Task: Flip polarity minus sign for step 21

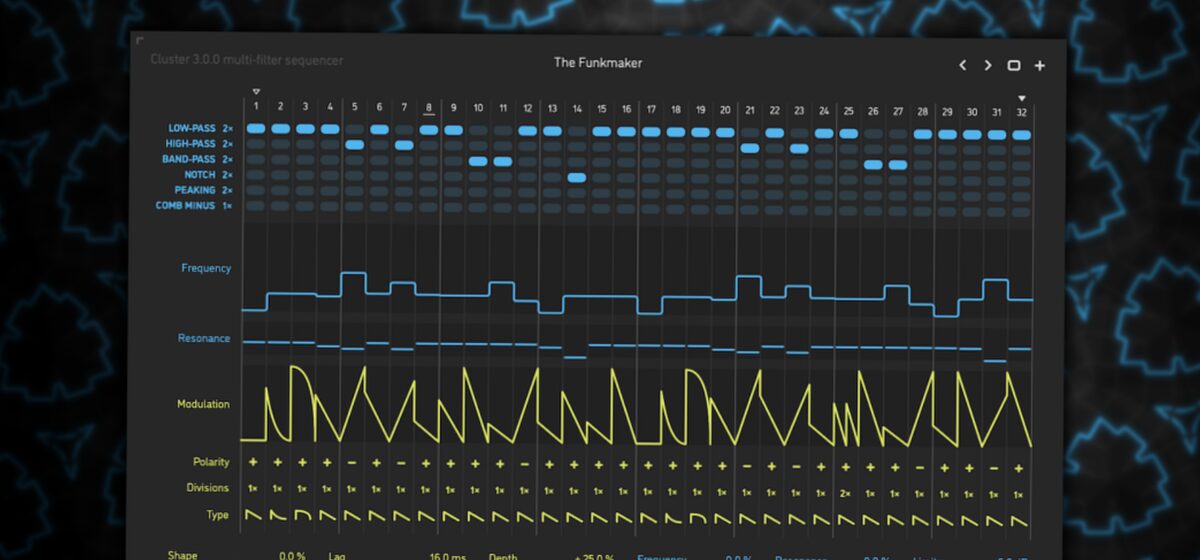Action: coord(746,466)
